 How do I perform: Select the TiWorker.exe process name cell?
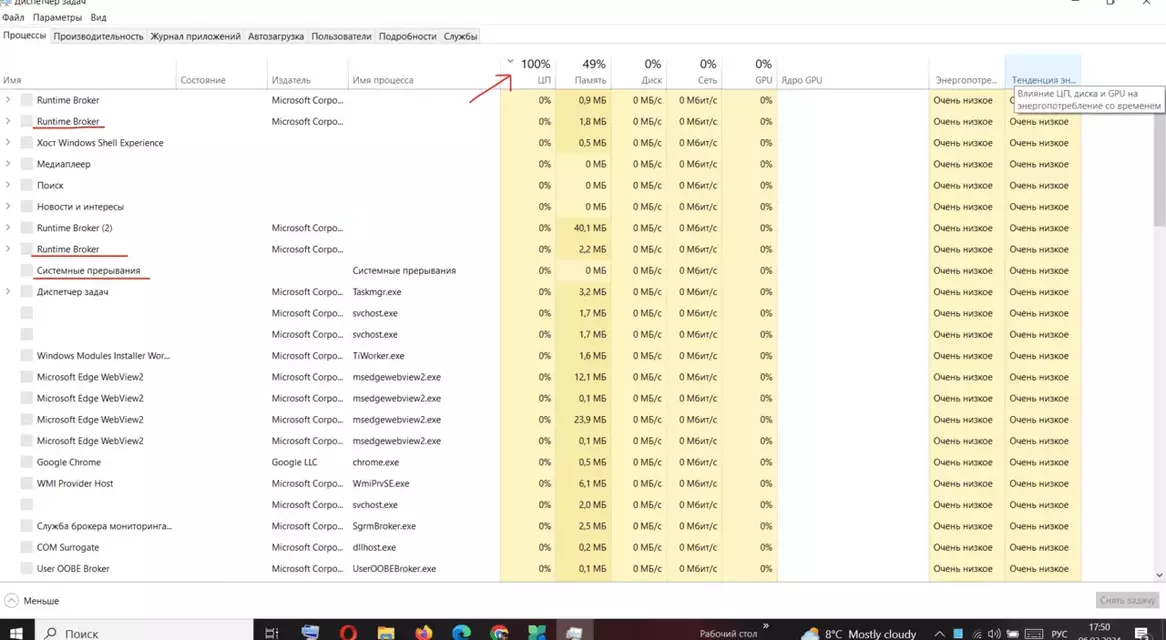379,356
